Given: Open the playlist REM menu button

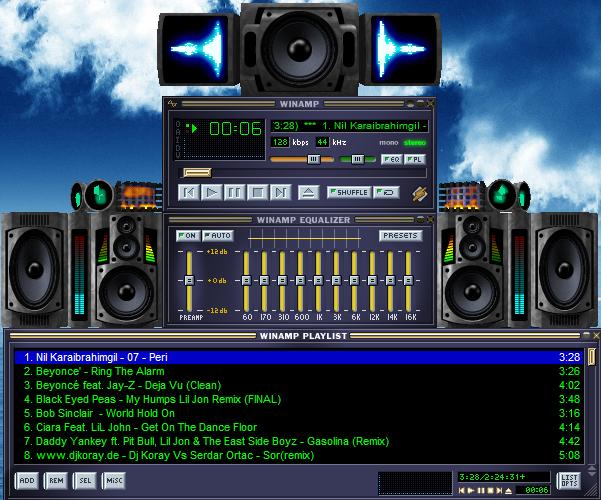Looking at the screenshot, I should coord(56,480).
